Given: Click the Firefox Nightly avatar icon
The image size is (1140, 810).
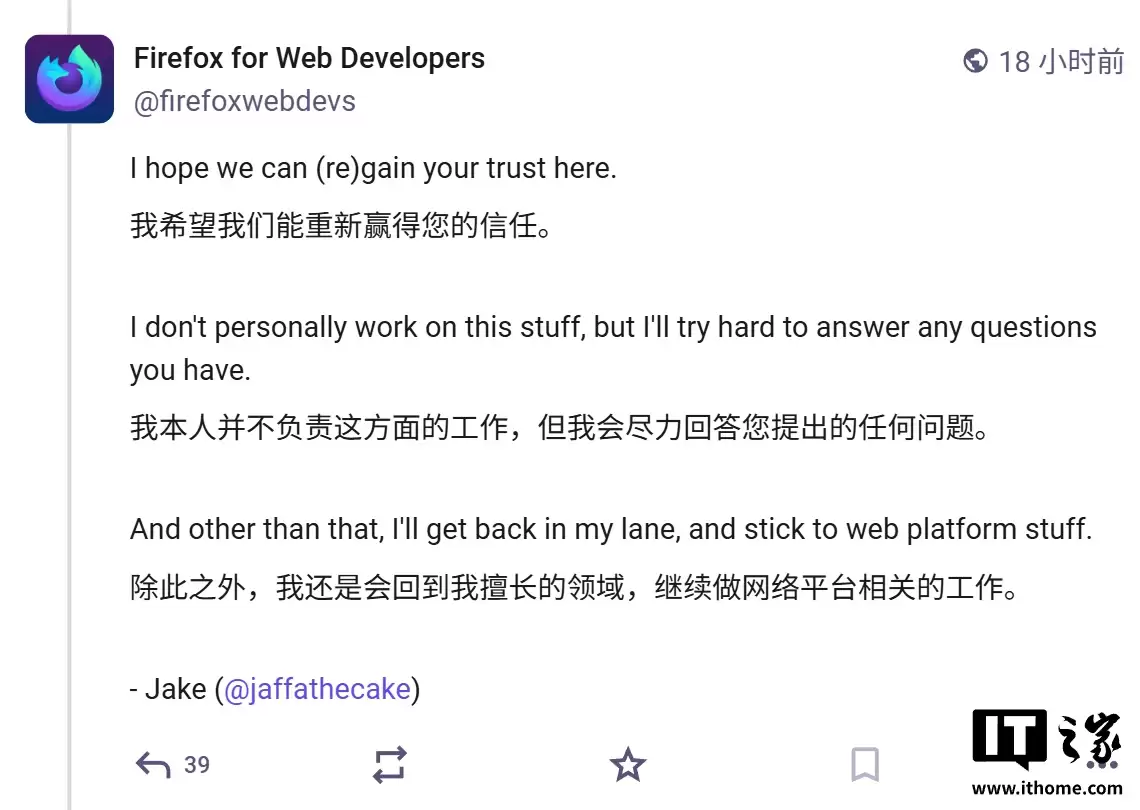Looking at the screenshot, I should pyautogui.click(x=69, y=76).
